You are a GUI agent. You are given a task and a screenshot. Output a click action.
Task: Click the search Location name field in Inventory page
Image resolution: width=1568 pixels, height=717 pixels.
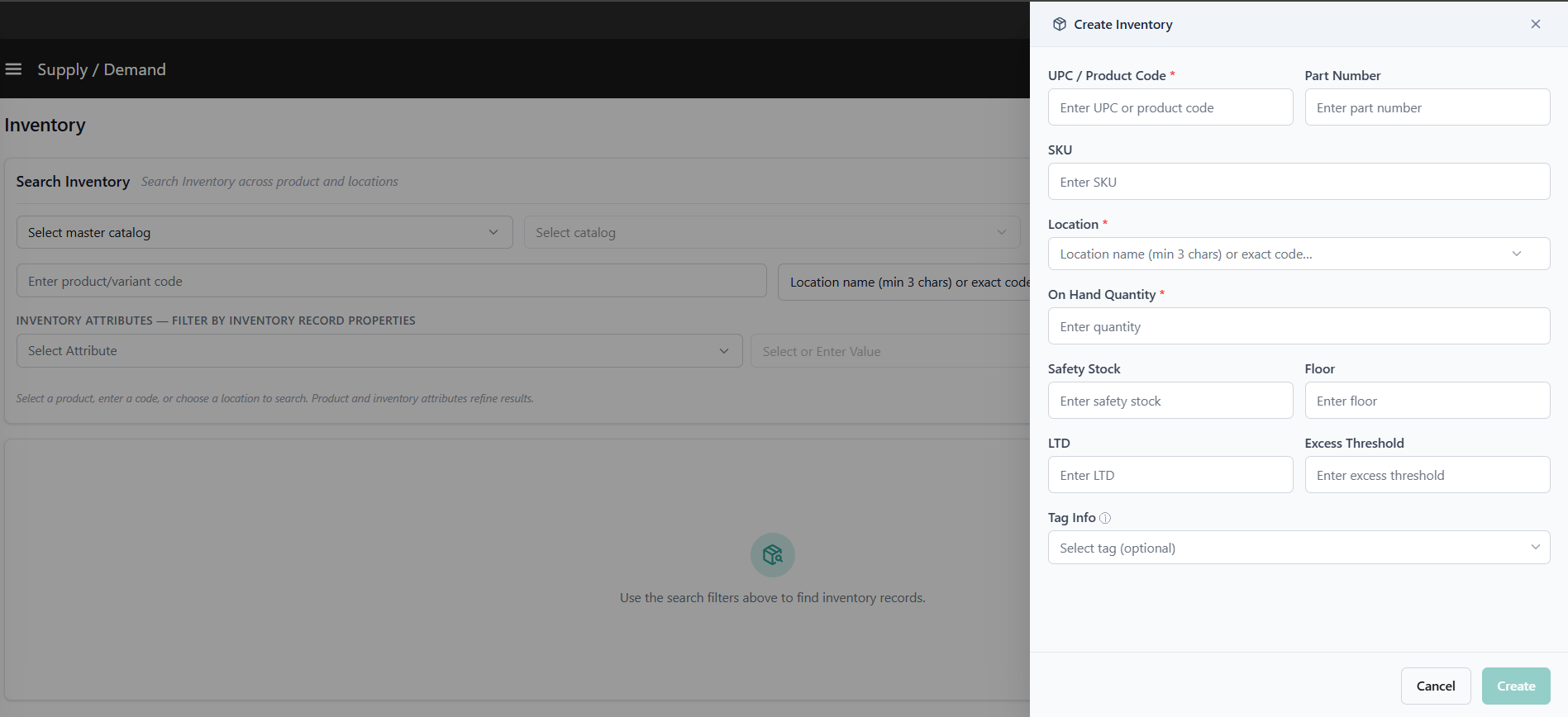tap(904, 282)
